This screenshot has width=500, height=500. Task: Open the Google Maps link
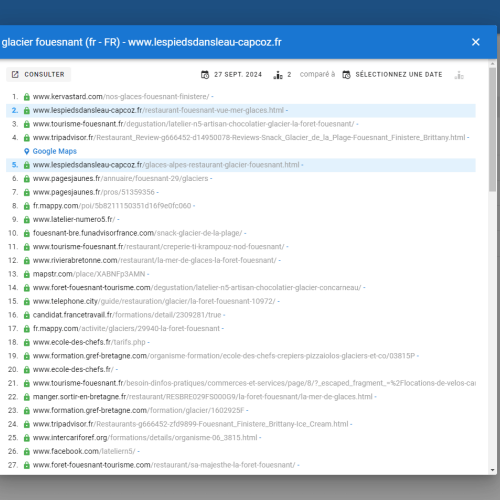(x=55, y=151)
